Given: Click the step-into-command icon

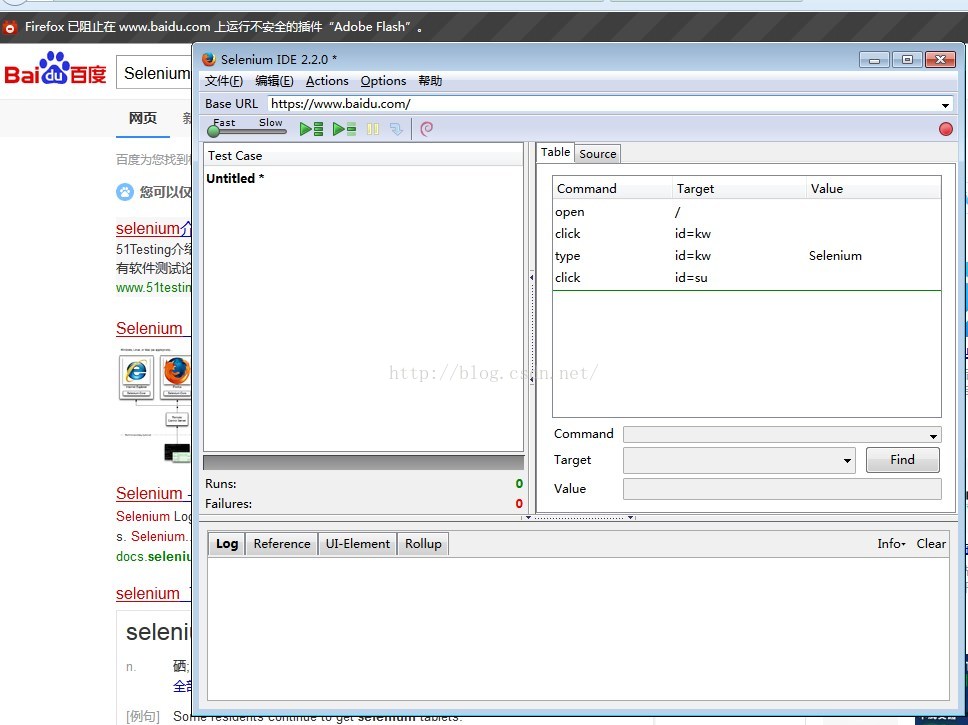Looking at the screenshot, I should point(396,129).
